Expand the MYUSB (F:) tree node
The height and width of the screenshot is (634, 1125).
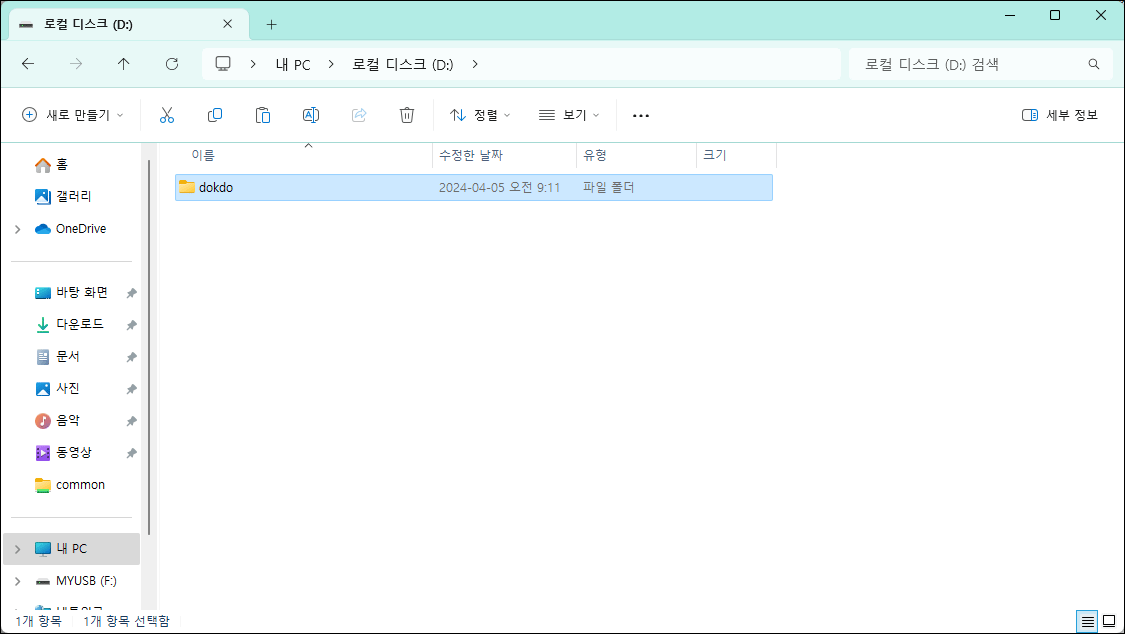(x=18, y=581)
